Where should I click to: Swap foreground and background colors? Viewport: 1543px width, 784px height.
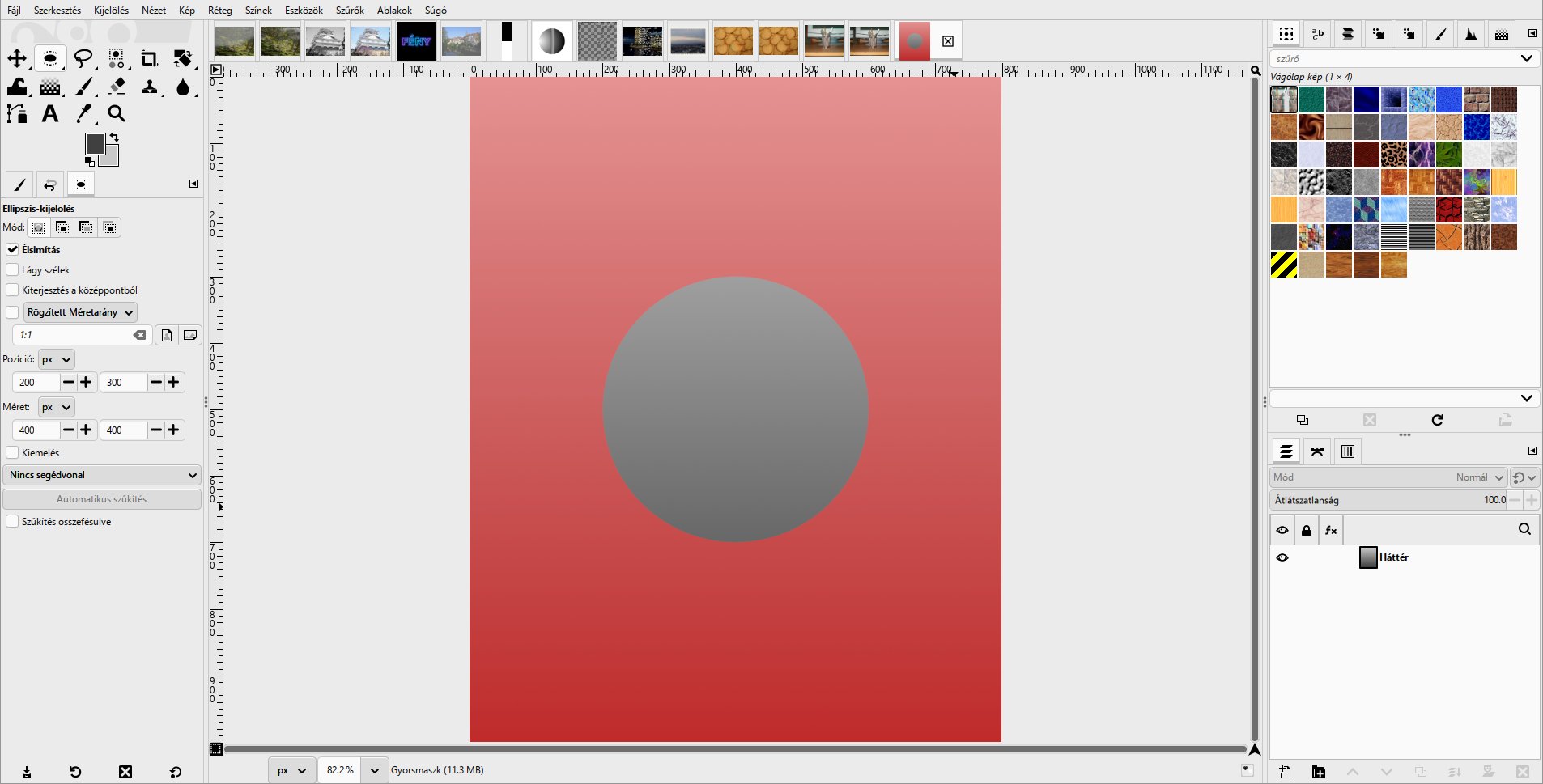(114, 138)
